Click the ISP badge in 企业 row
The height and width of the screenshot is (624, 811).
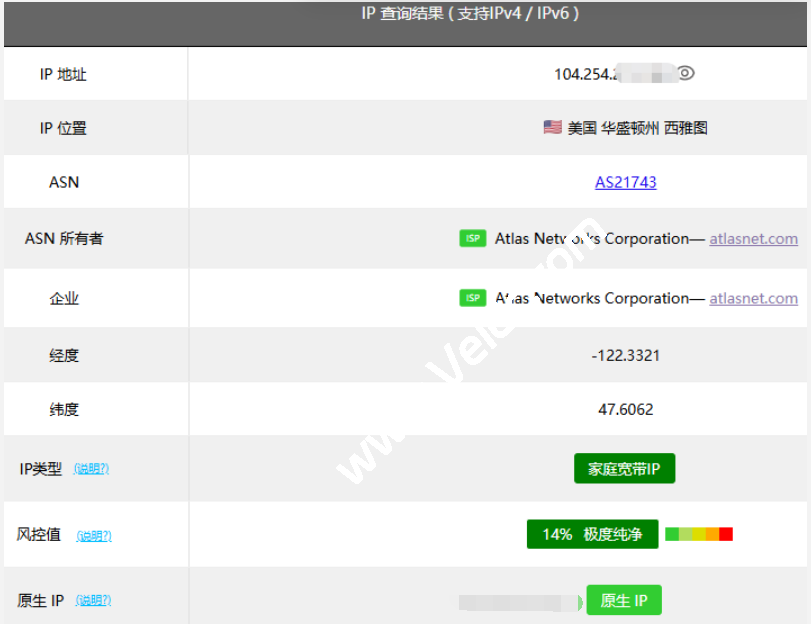pyautogui.click(x=472, y=298)
